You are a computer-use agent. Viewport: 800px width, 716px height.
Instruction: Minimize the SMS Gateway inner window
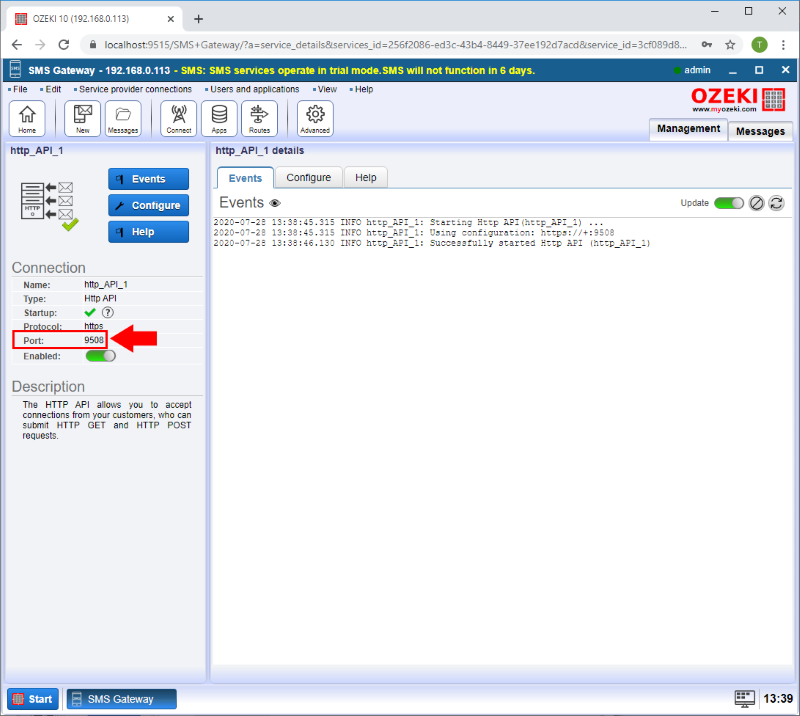click(733, 70)
